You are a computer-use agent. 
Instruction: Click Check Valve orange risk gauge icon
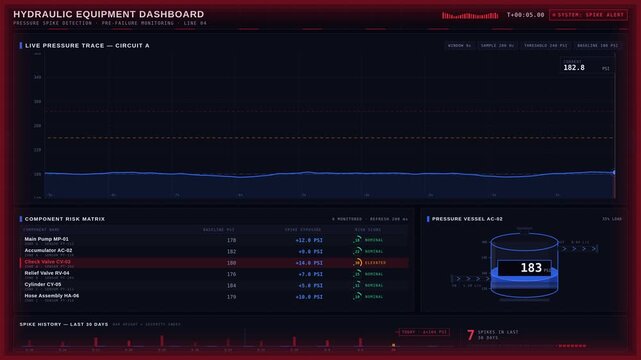coord(358,263)
